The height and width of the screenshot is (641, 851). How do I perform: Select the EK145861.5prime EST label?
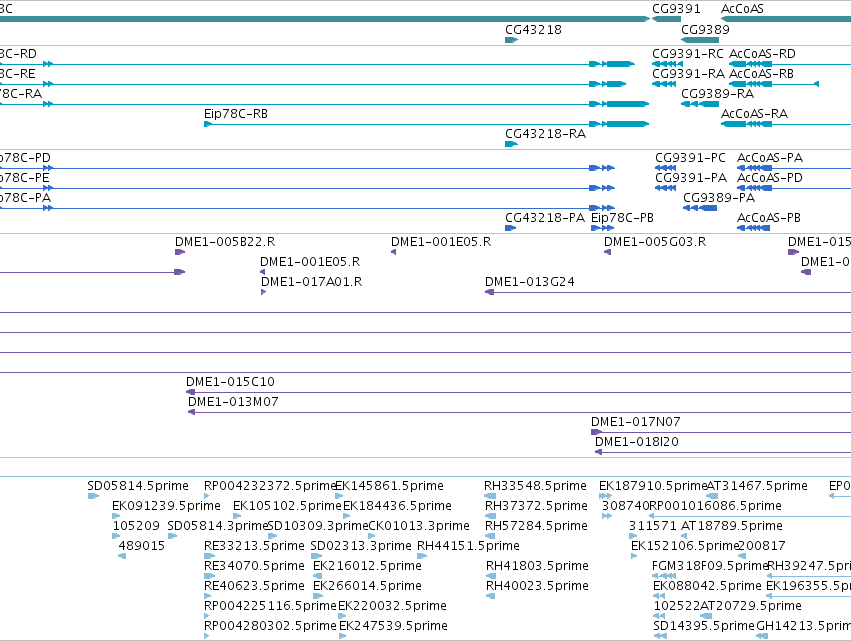[390, 486]
